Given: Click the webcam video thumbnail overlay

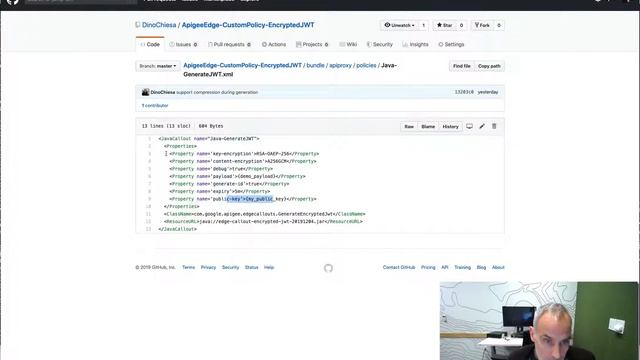Looking at the screenshot, I should pos(539,321).
